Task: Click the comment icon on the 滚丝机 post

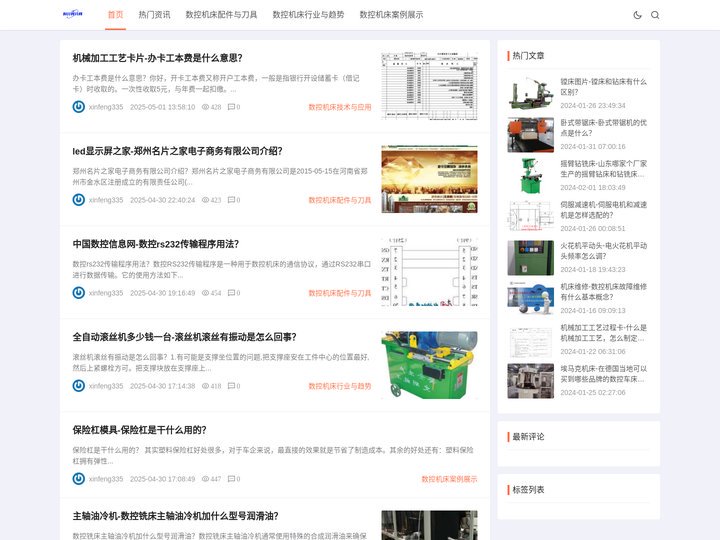Action: click(231, 386)
